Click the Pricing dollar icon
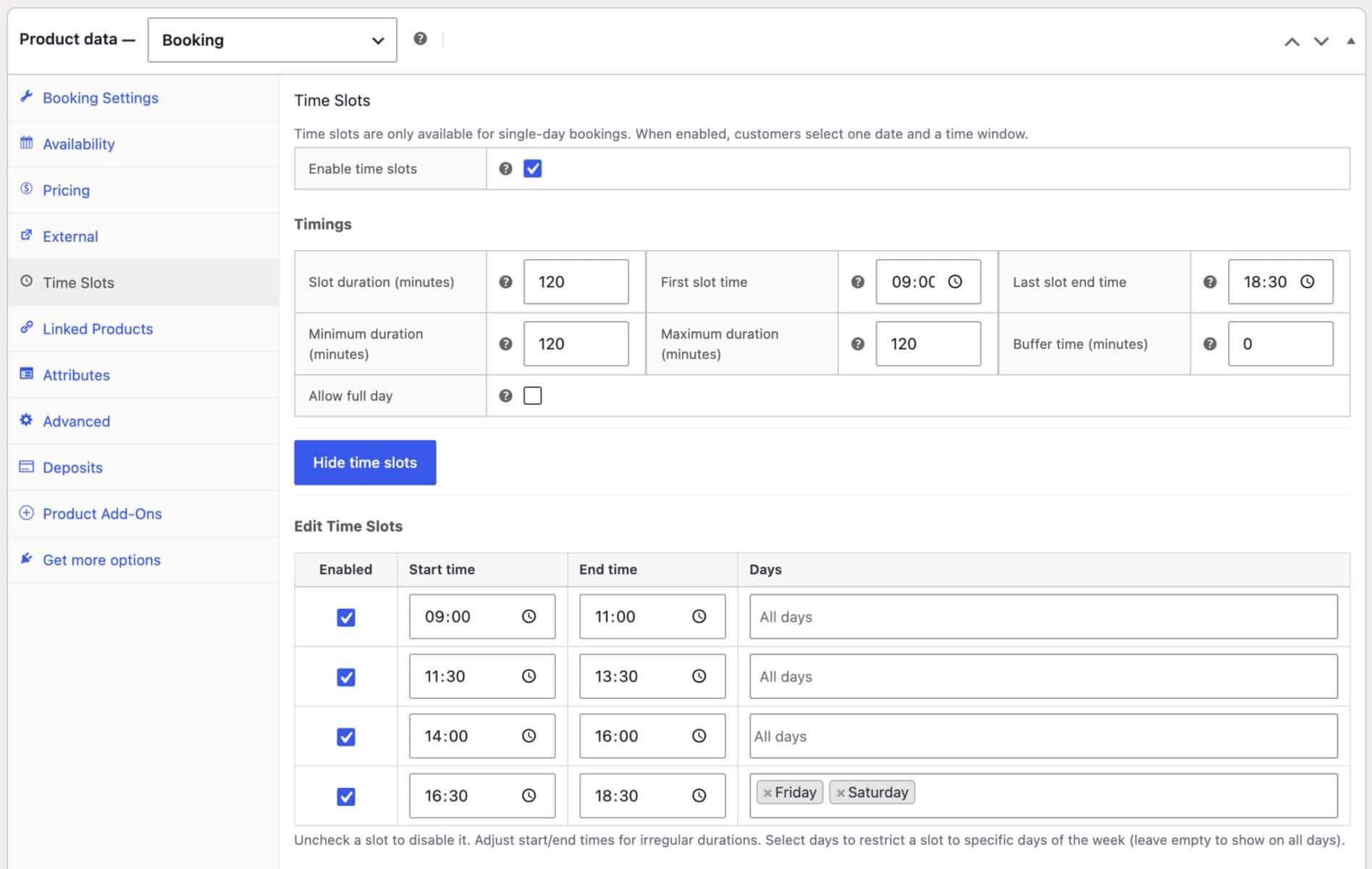This screenshot has width=1372, height=869. click(27, 189)
